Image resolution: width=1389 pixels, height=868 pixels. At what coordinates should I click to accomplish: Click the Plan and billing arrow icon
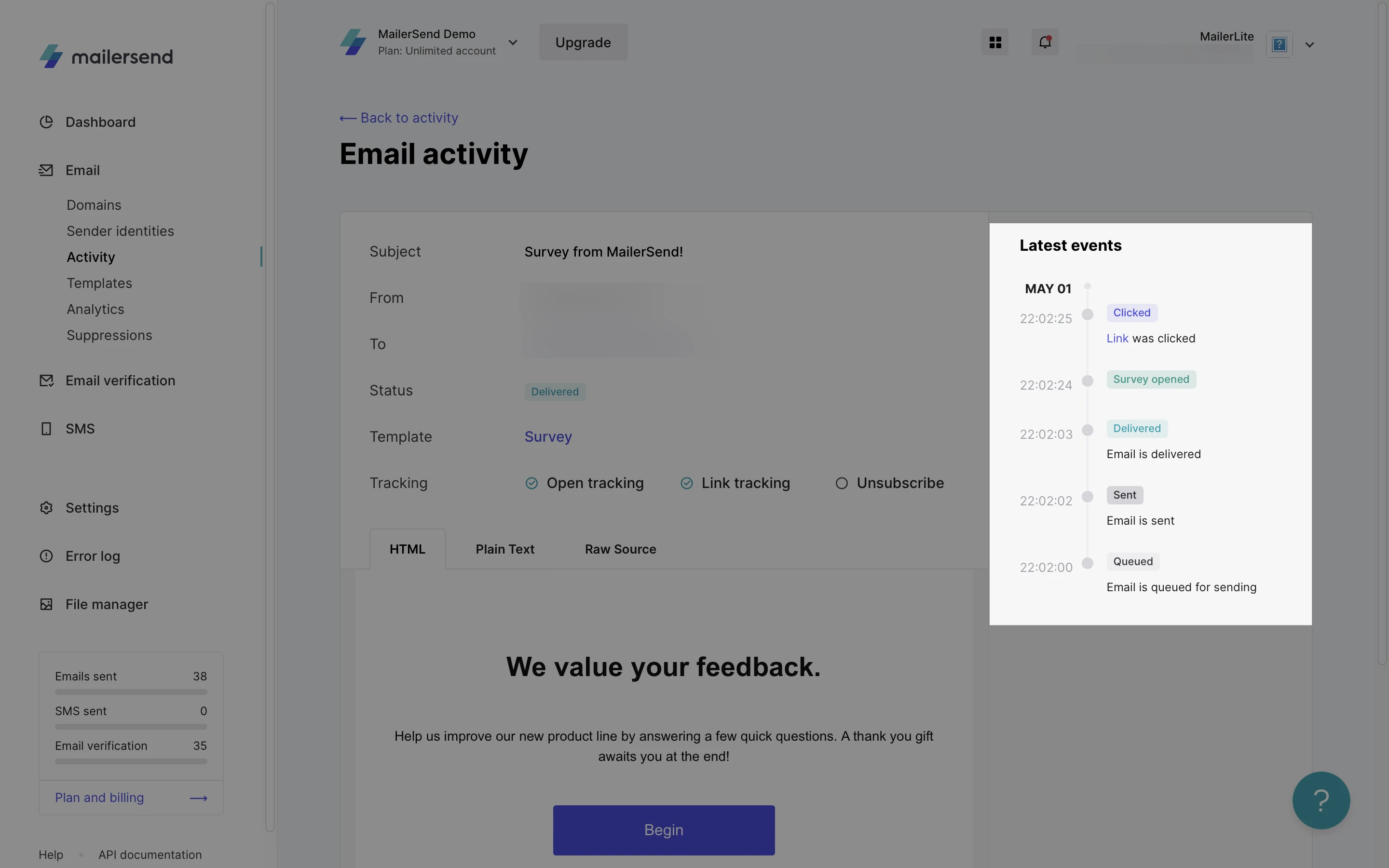(199, 798)
